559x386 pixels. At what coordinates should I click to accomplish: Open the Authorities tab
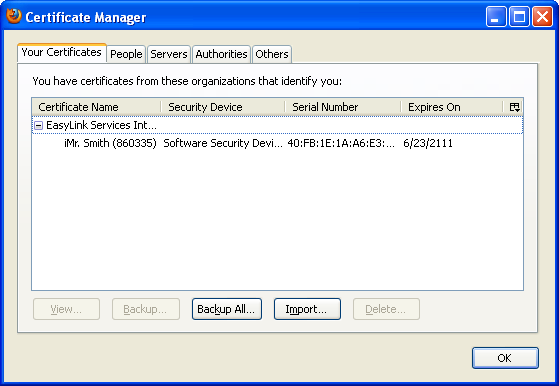click(x=221, y=54)
